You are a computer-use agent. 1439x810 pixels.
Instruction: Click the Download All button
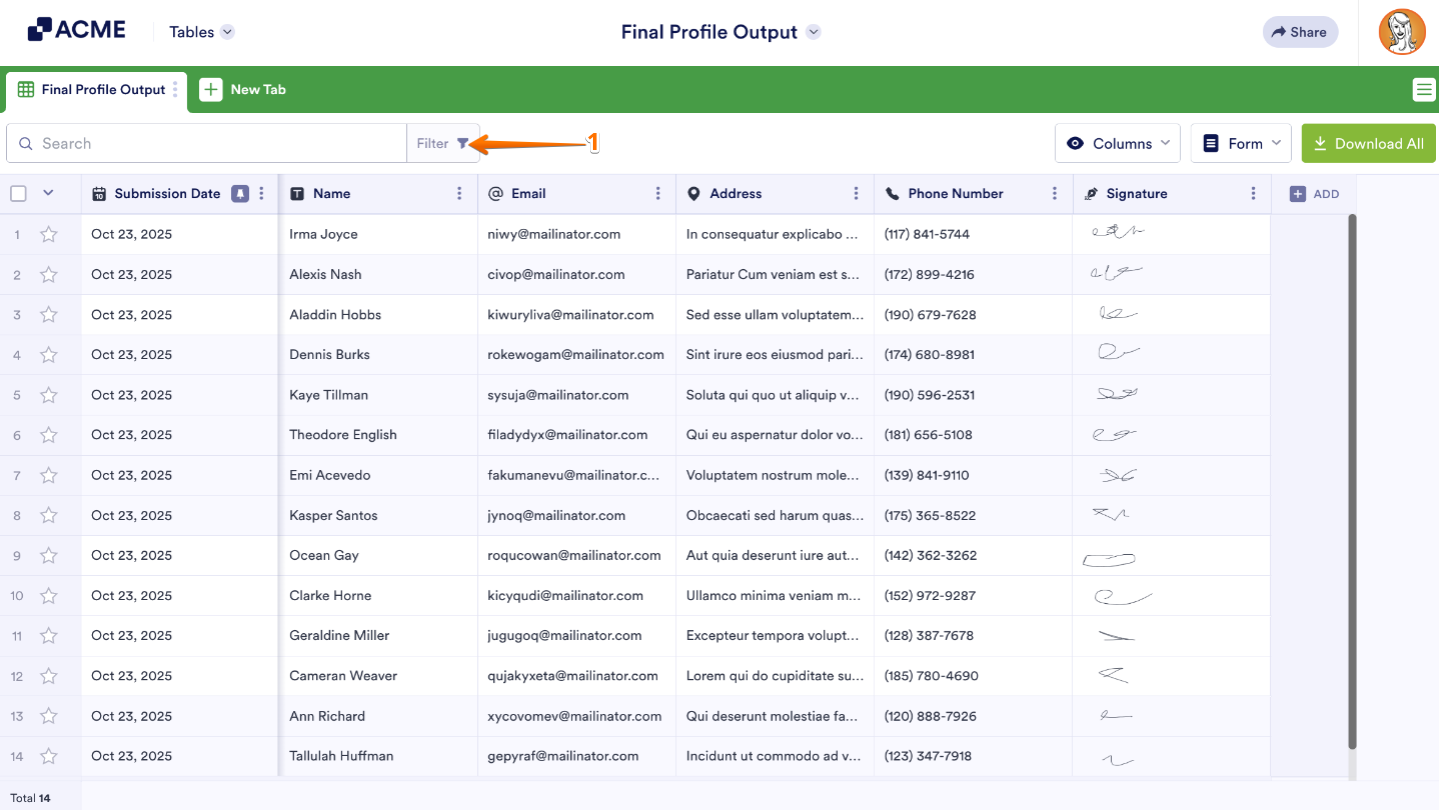(x=1368, y=143)
